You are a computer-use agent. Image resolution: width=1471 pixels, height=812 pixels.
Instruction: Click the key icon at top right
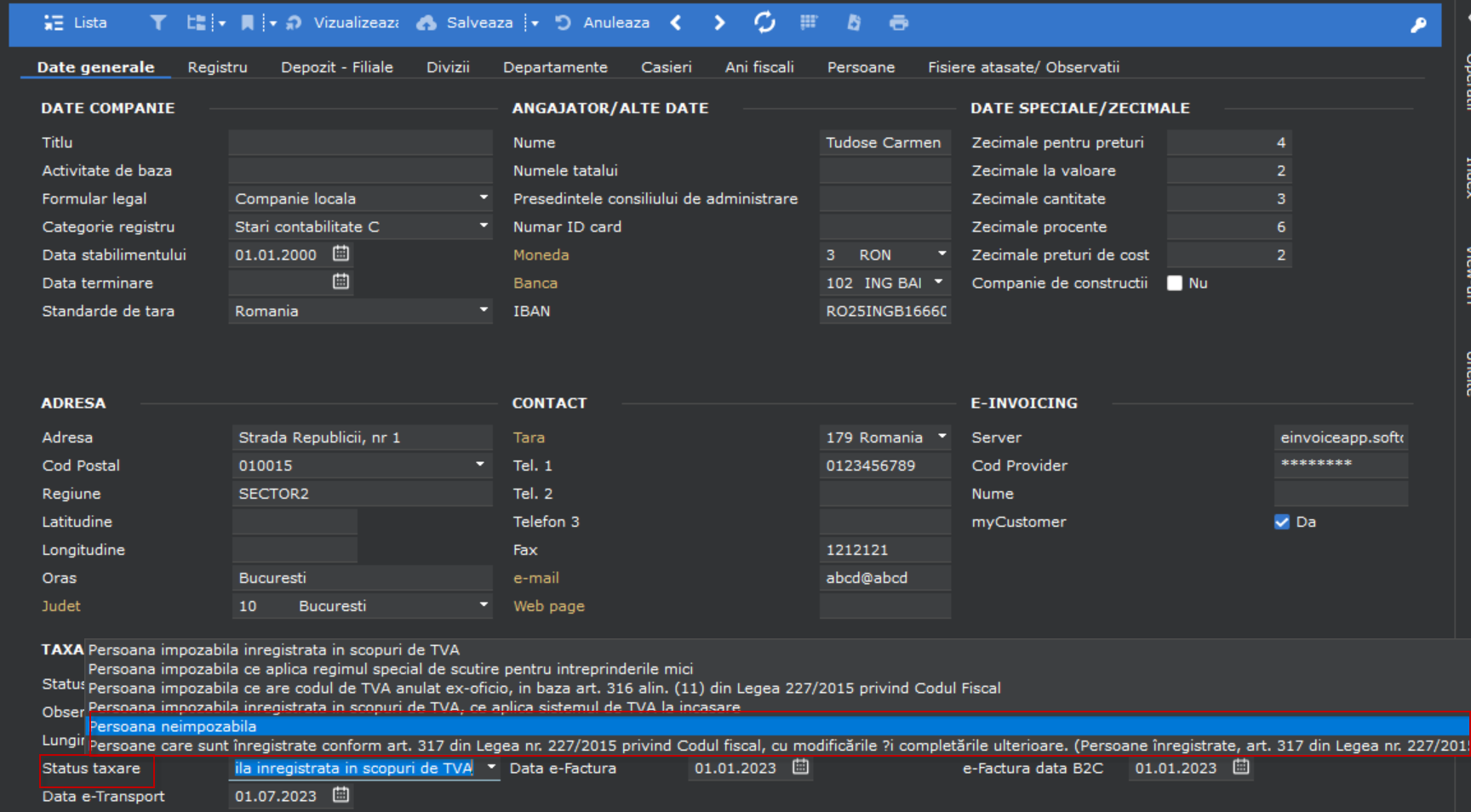(x=1418, y=26)
